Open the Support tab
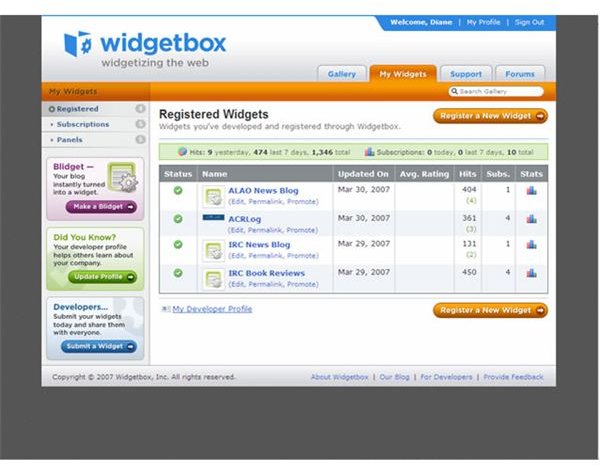This screenshot has height=465, width=600. tap(466, 74)
